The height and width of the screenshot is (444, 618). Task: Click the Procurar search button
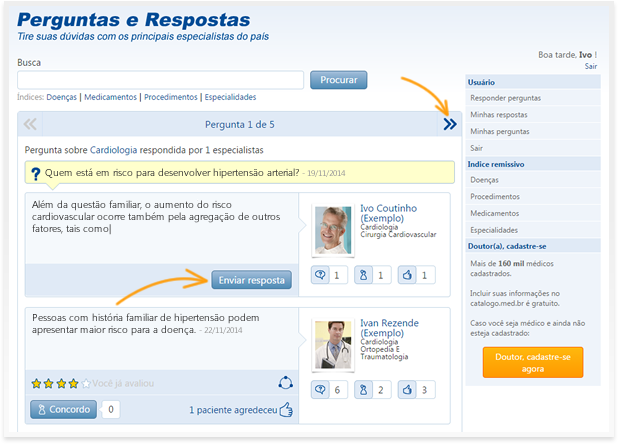(x=338, y=80)
